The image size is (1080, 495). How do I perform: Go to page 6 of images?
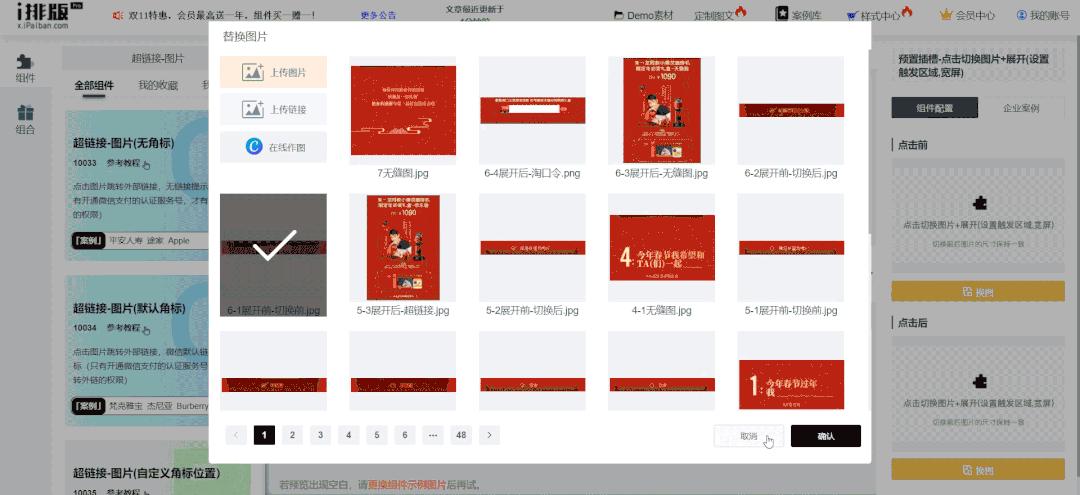[x=405, y=435]
